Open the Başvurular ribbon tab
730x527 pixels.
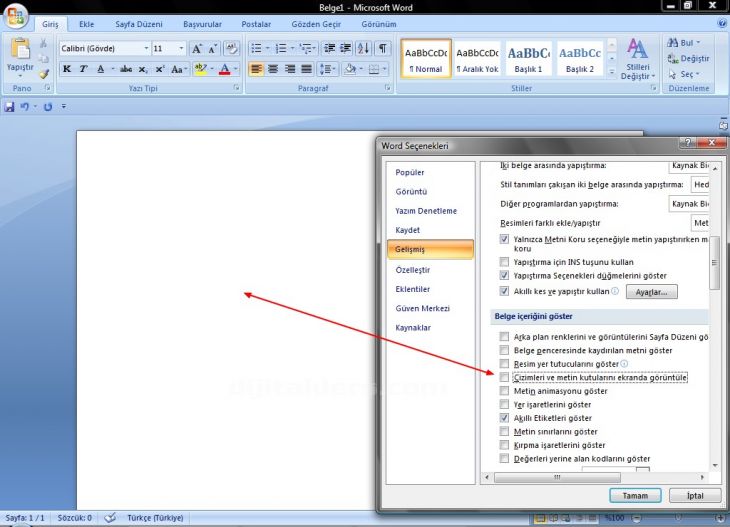202,24
